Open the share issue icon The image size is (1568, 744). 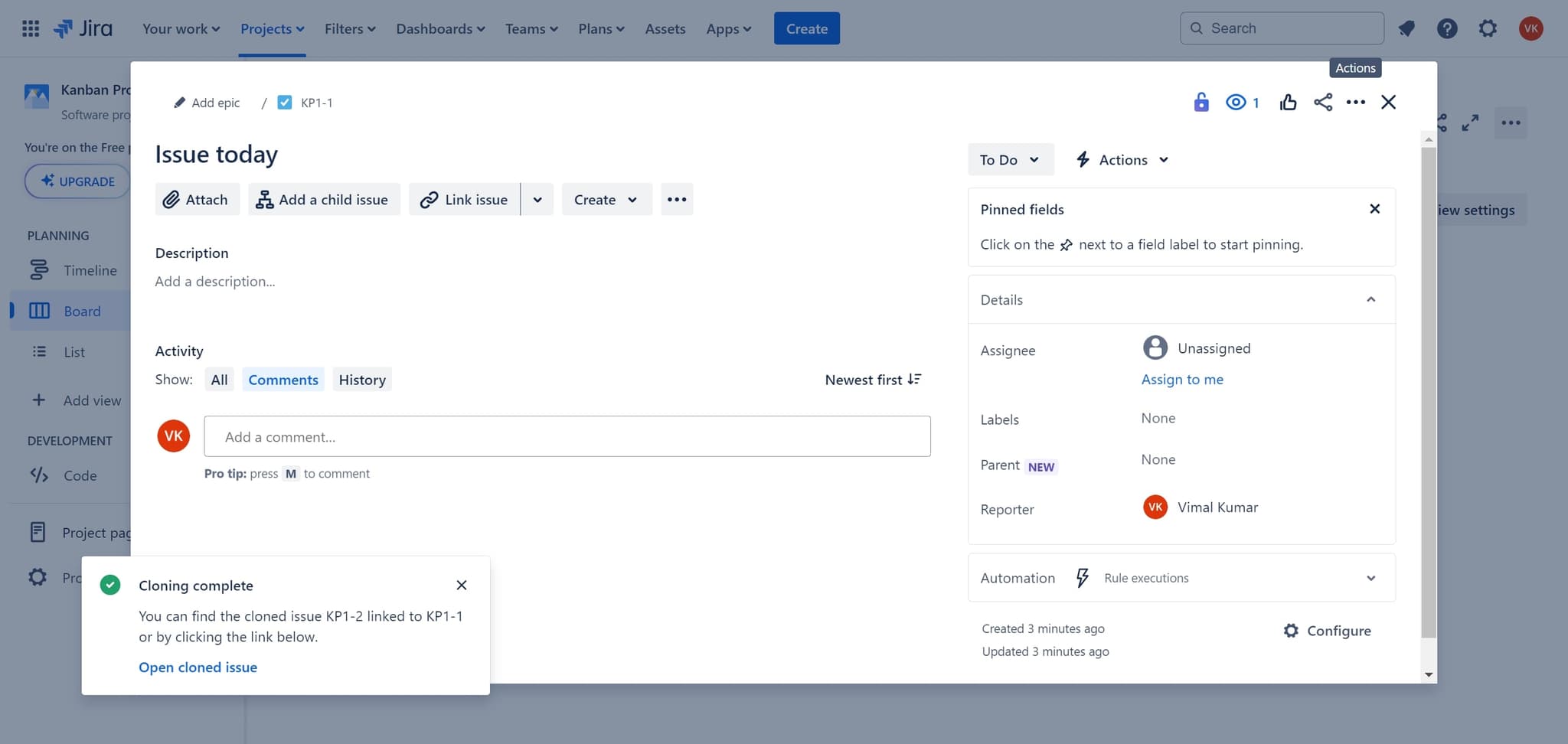pyautogui.click(x=1323, y=102)
